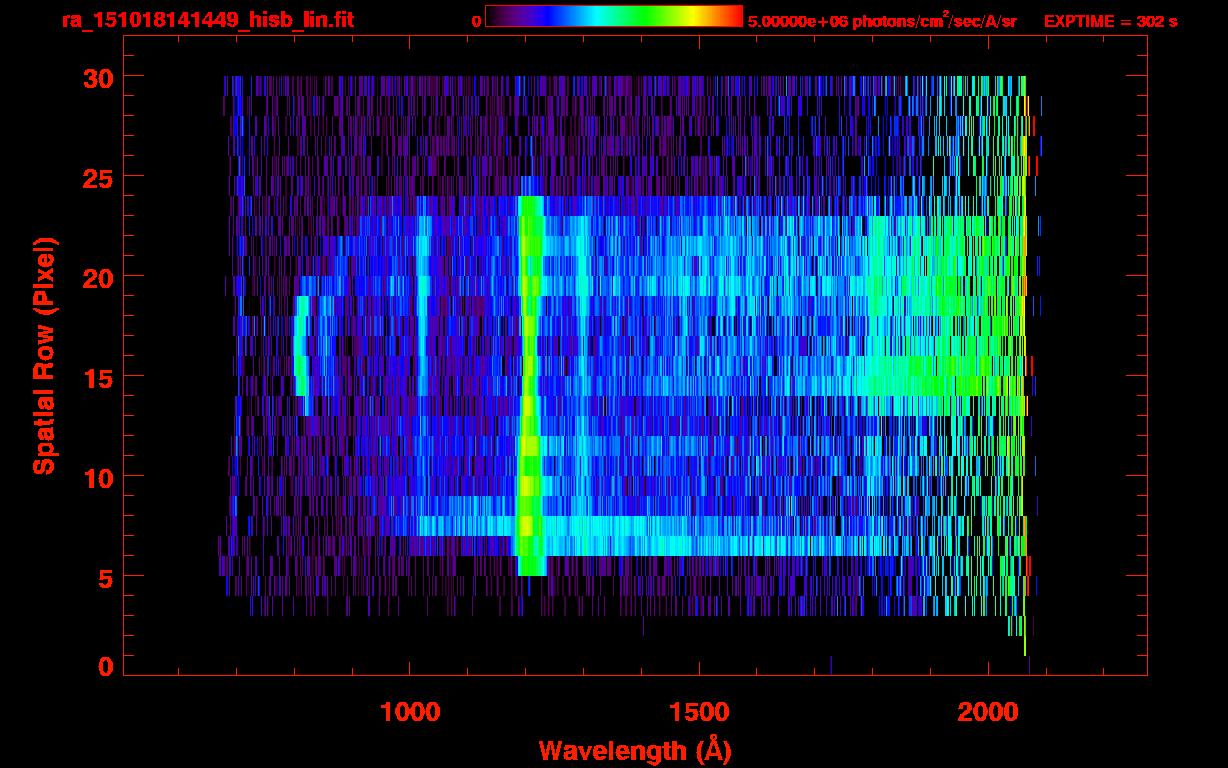Image resolution: width=1228 pixels, height=768 pixels.
Task: Click the curved cyan feature near 800 Å
Action: tap(301, 355)
